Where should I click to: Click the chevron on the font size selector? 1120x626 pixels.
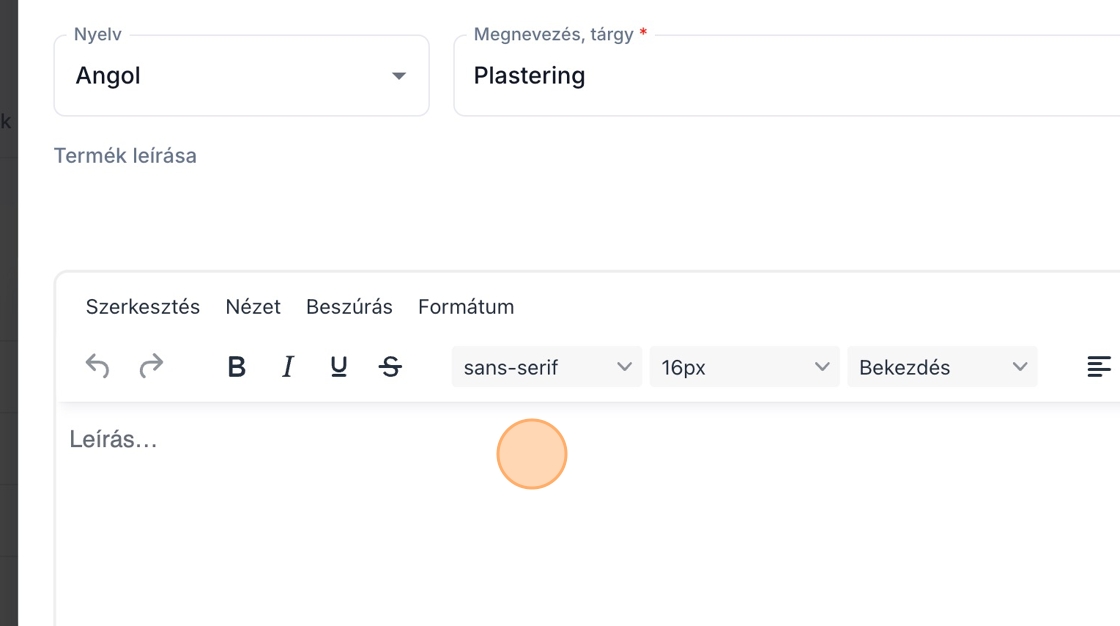pyautogui.click(x=822, y=367)
